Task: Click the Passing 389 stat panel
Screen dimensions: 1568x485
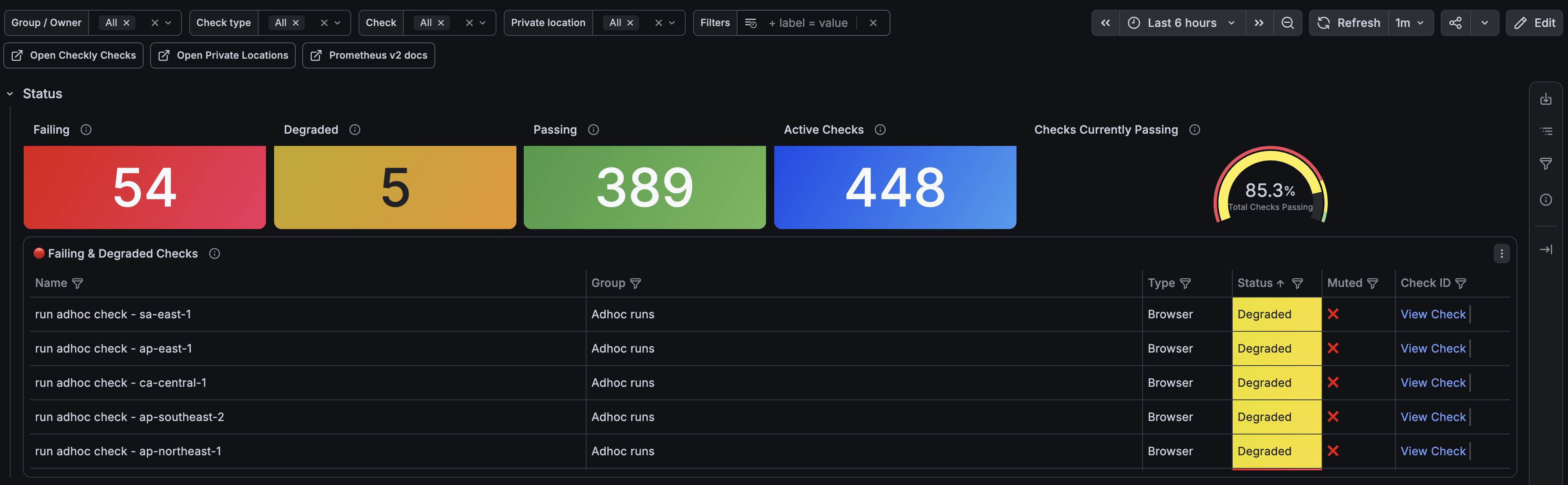Action: [644, 187]
